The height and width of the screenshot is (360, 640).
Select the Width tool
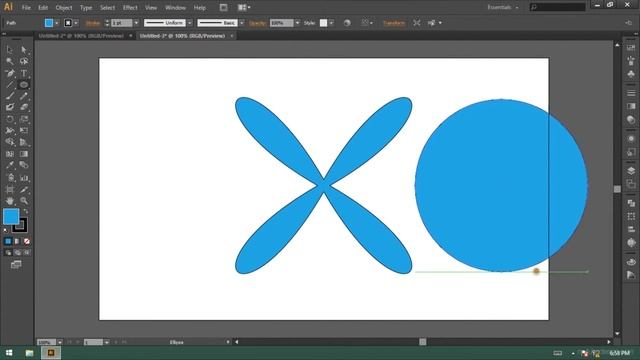10,131
